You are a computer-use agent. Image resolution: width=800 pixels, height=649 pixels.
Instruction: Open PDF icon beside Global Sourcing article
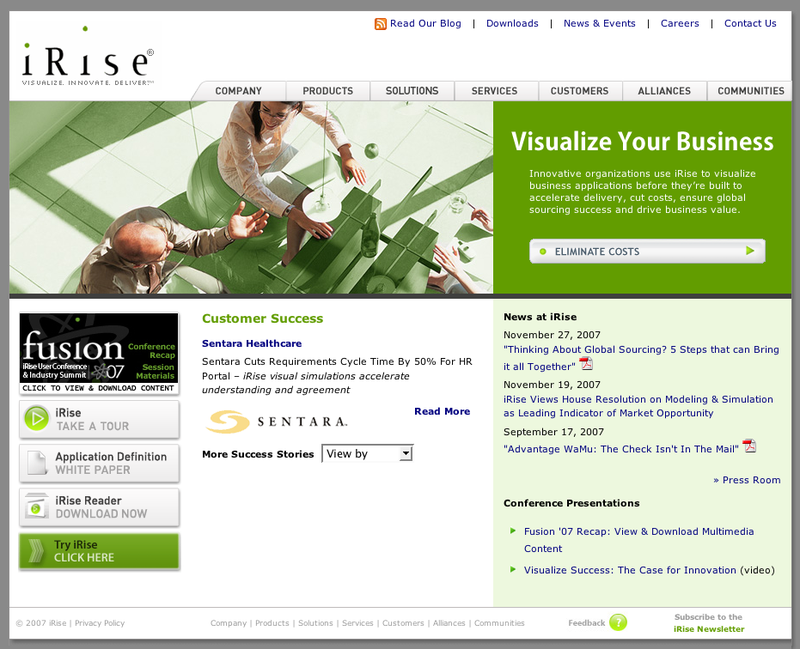pos(586,364)
